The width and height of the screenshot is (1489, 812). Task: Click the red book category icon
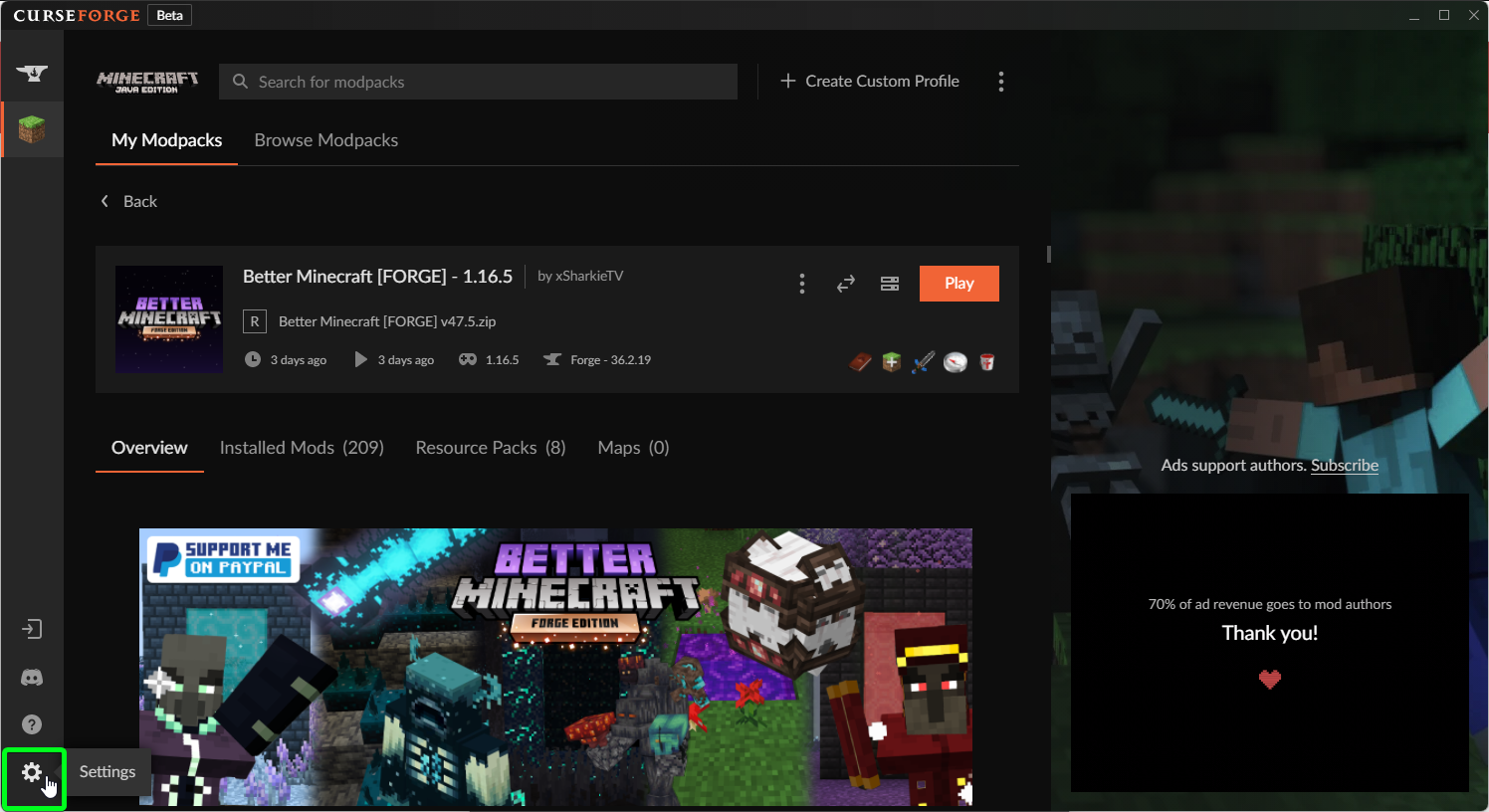[860, 361]
